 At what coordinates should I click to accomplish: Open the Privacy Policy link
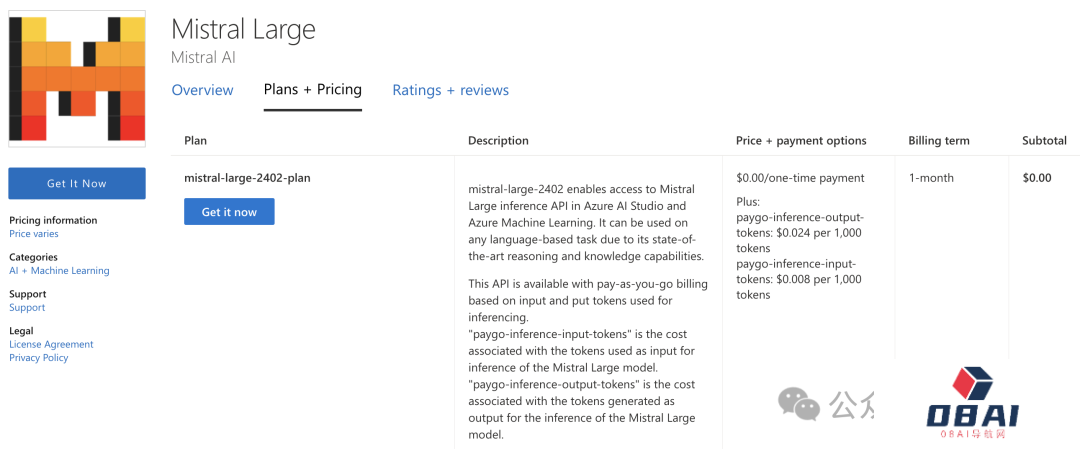39,358
